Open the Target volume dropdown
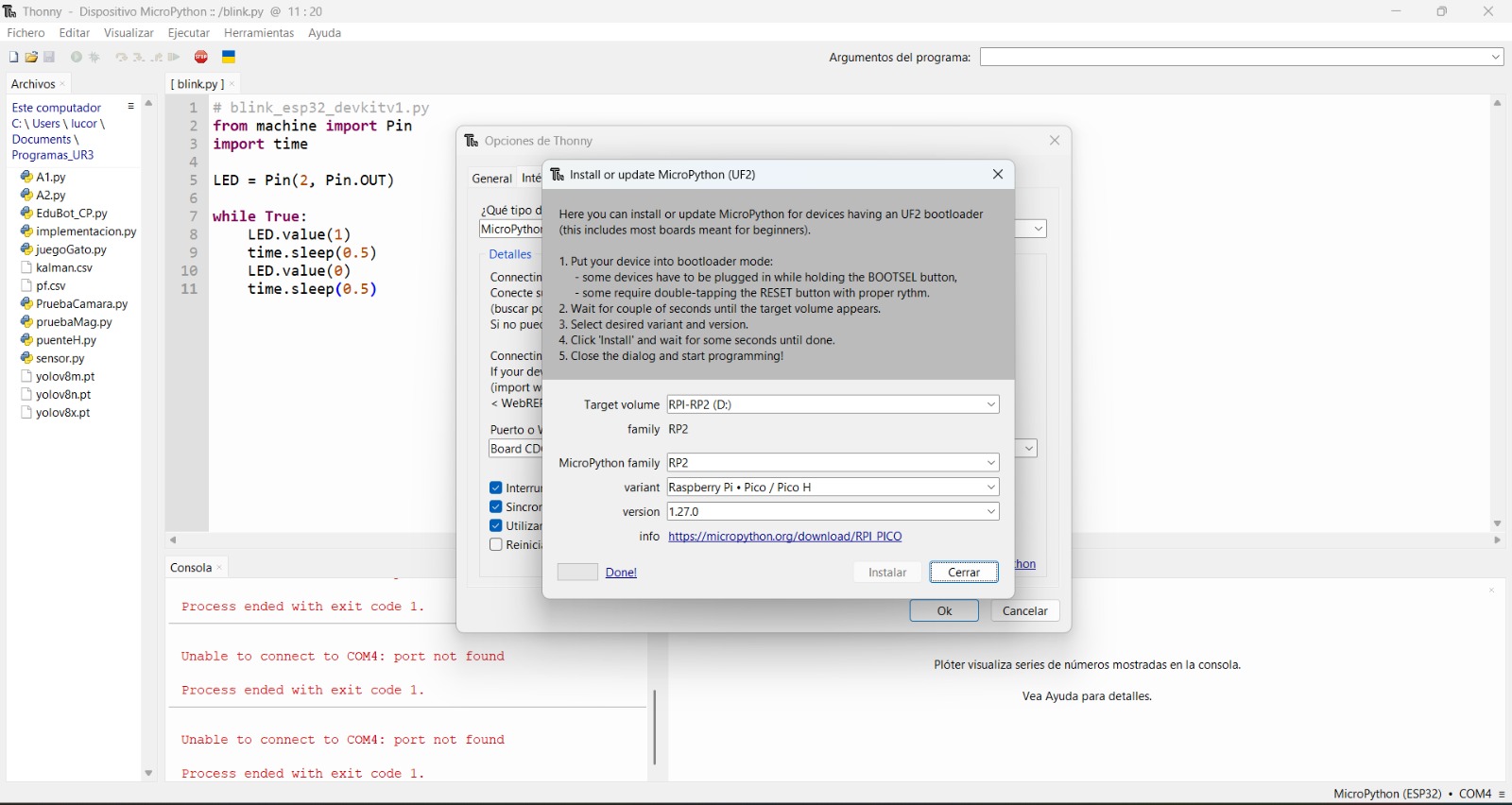The height and width of the screenshot is (805, 1512). pyautogui.click(x=991, y=404)
